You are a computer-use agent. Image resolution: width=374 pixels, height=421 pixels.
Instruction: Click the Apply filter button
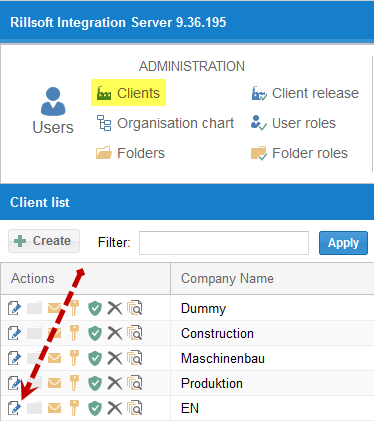point(343,243)
